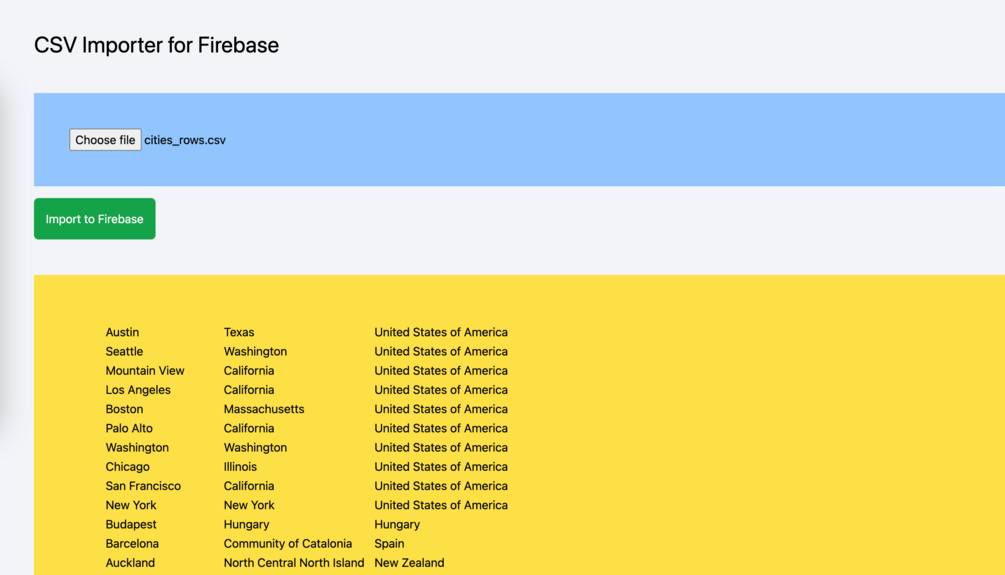Click the Community of Catalonia cell

click(x=288, y=544)
